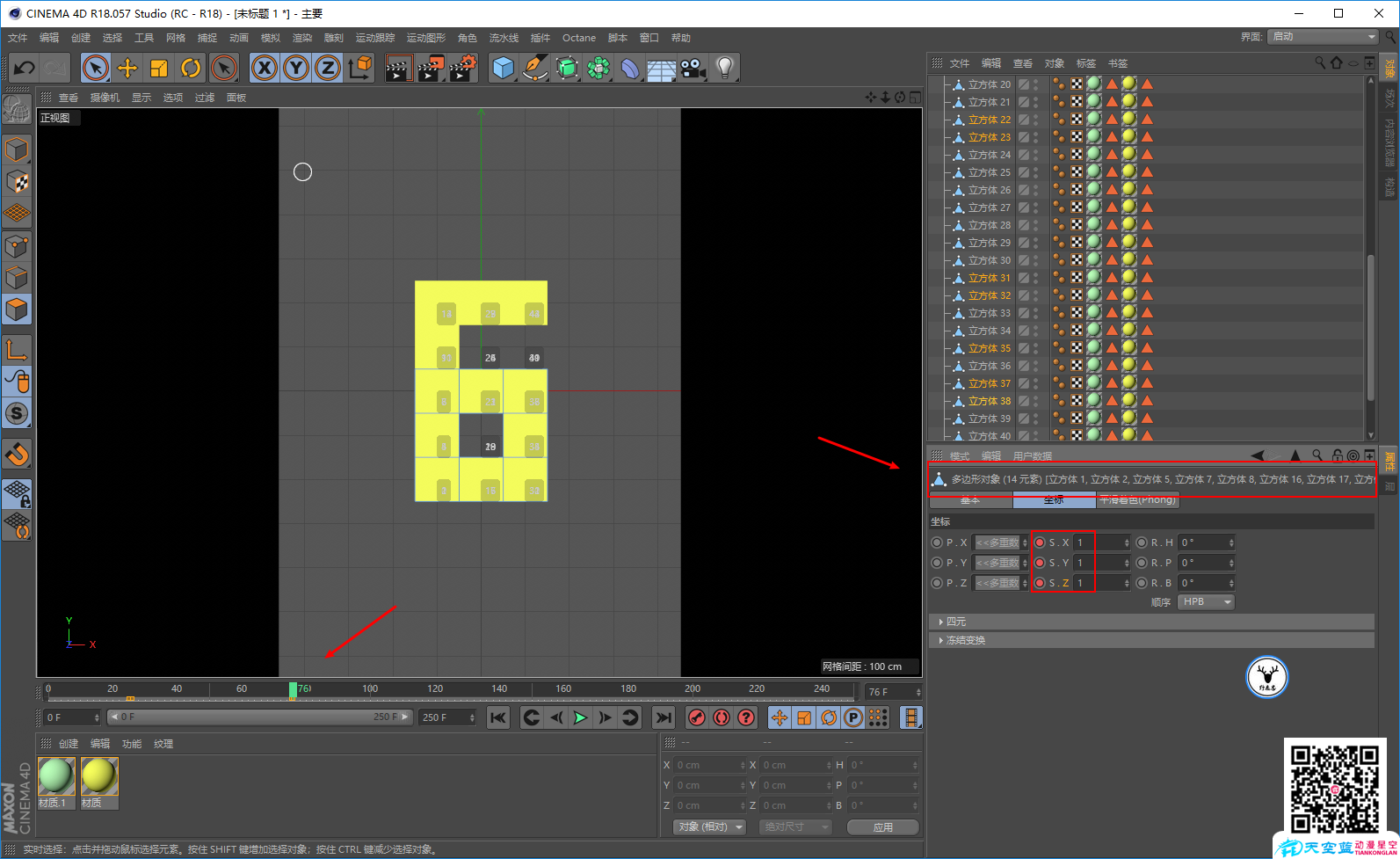Enable the Axis mode L-shaped icon
Image resolution: width=1400 pixels, height=859 pixels.
click(x=17, y=350)
